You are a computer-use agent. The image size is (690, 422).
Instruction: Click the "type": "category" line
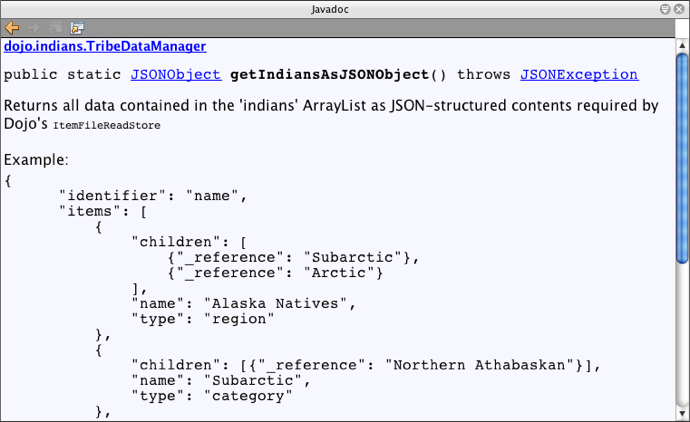(x=212, y=396)
